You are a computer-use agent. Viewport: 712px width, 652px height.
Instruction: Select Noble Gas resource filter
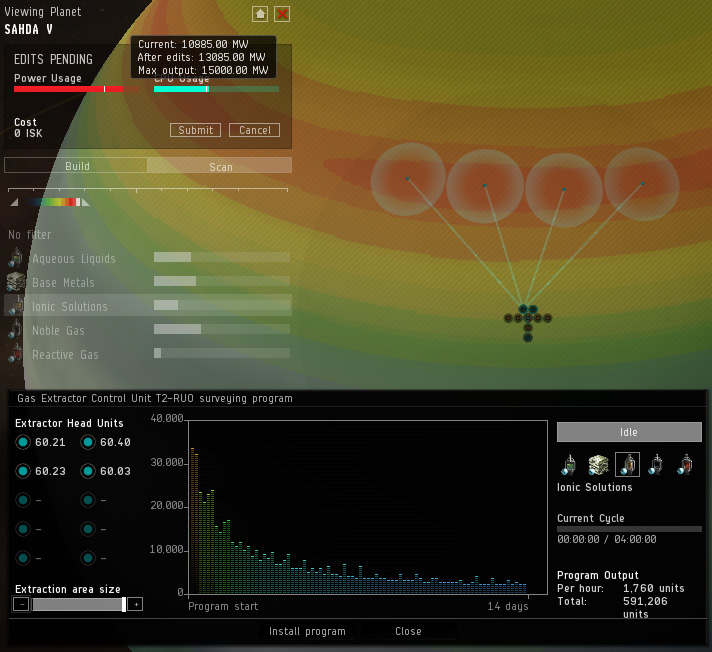click(x=148, y=330)
